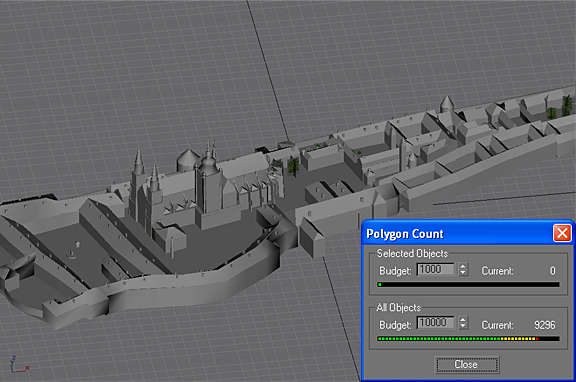Select the cathedral's tall pointed spire
576x382 pixels.
(138, 162)
